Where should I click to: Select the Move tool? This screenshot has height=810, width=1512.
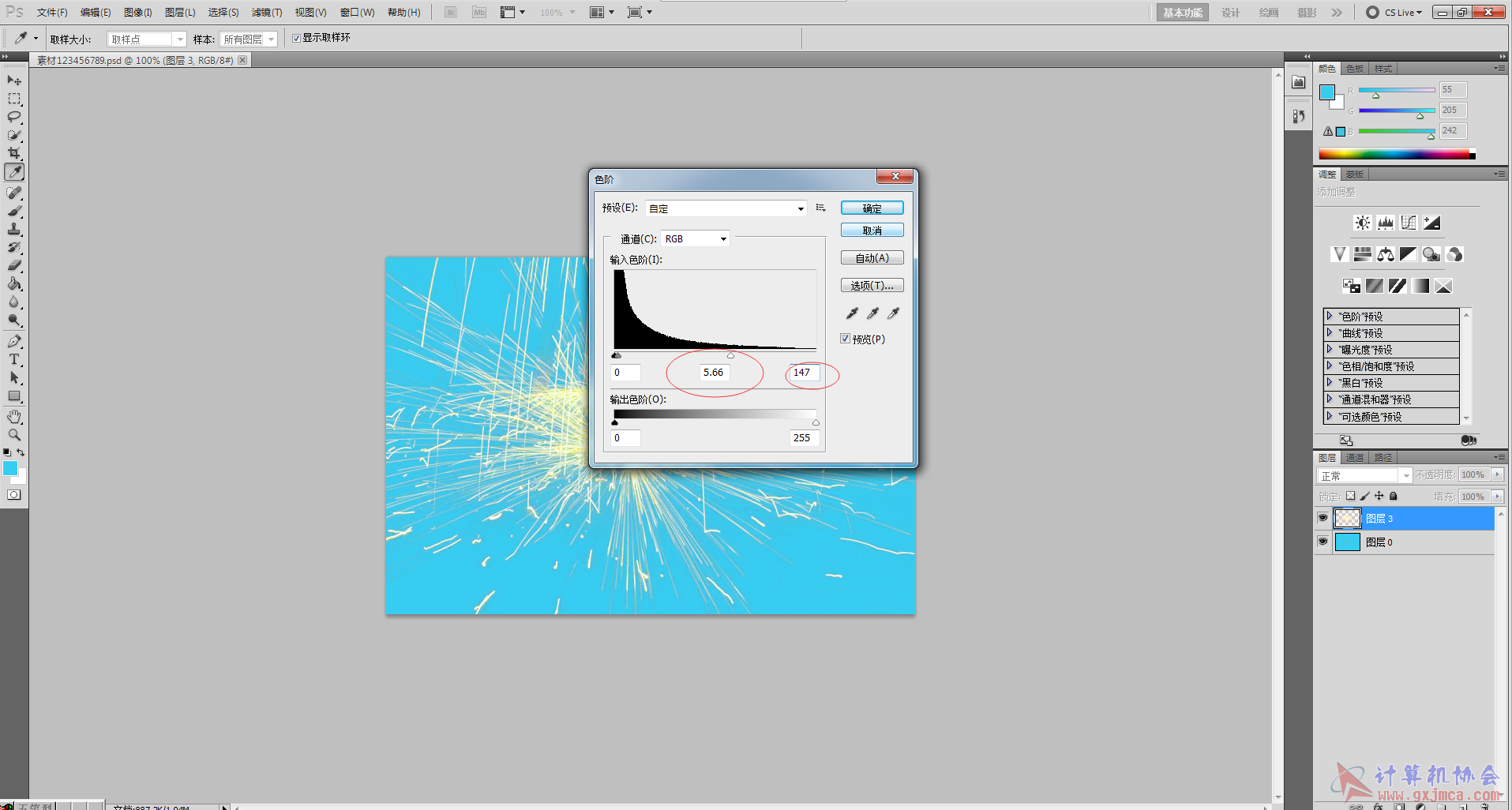coord(14,81)
